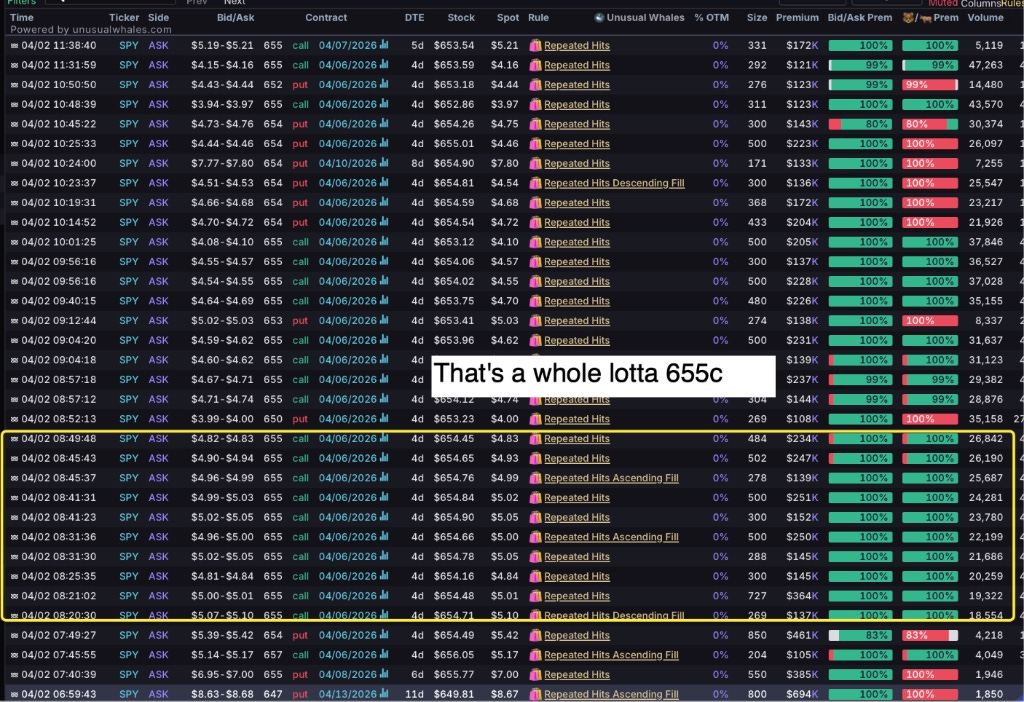1024x702 pixels.
Task: Click the $461K premium value
Action: click(x=802, y=635)
